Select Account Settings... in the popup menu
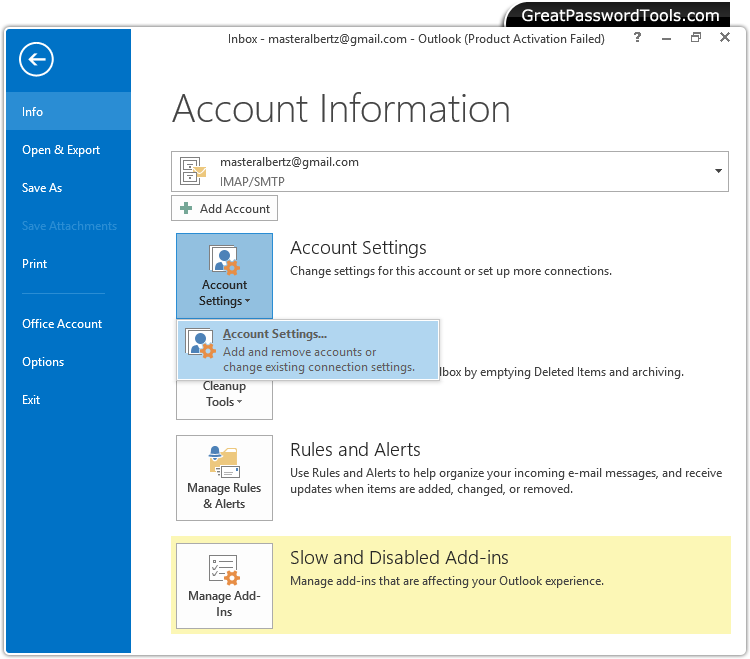Screen dimensions: 750x659 308,350
